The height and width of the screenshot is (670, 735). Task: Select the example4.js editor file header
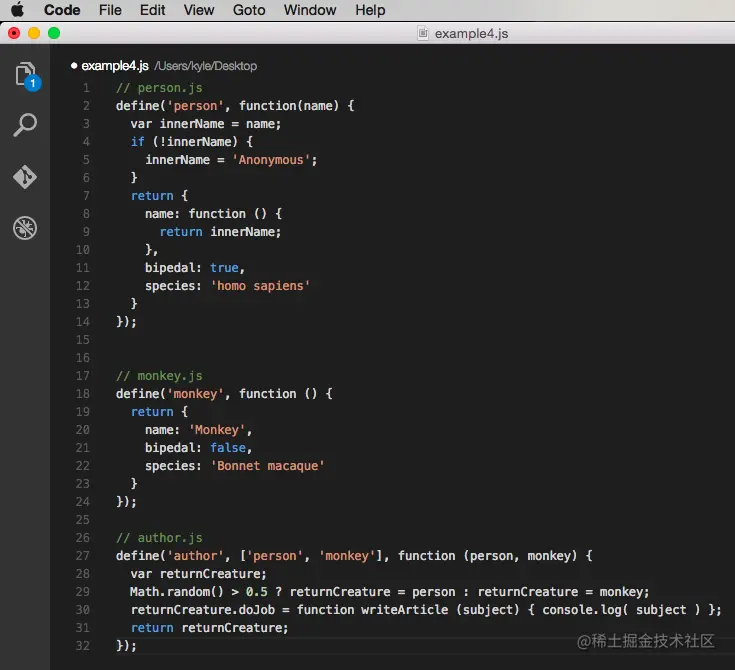(115, 66)
